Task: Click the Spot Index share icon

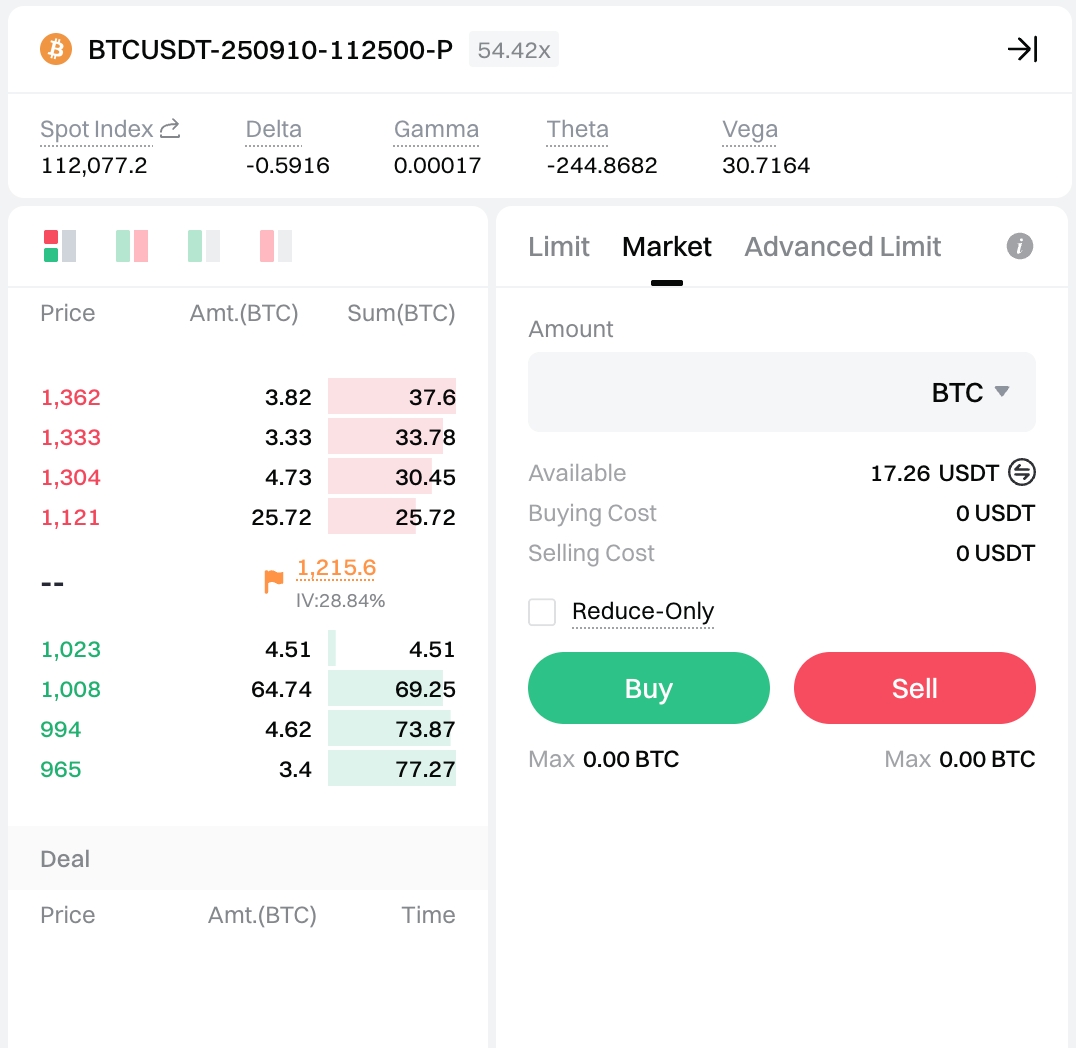Action: [170, 129]
